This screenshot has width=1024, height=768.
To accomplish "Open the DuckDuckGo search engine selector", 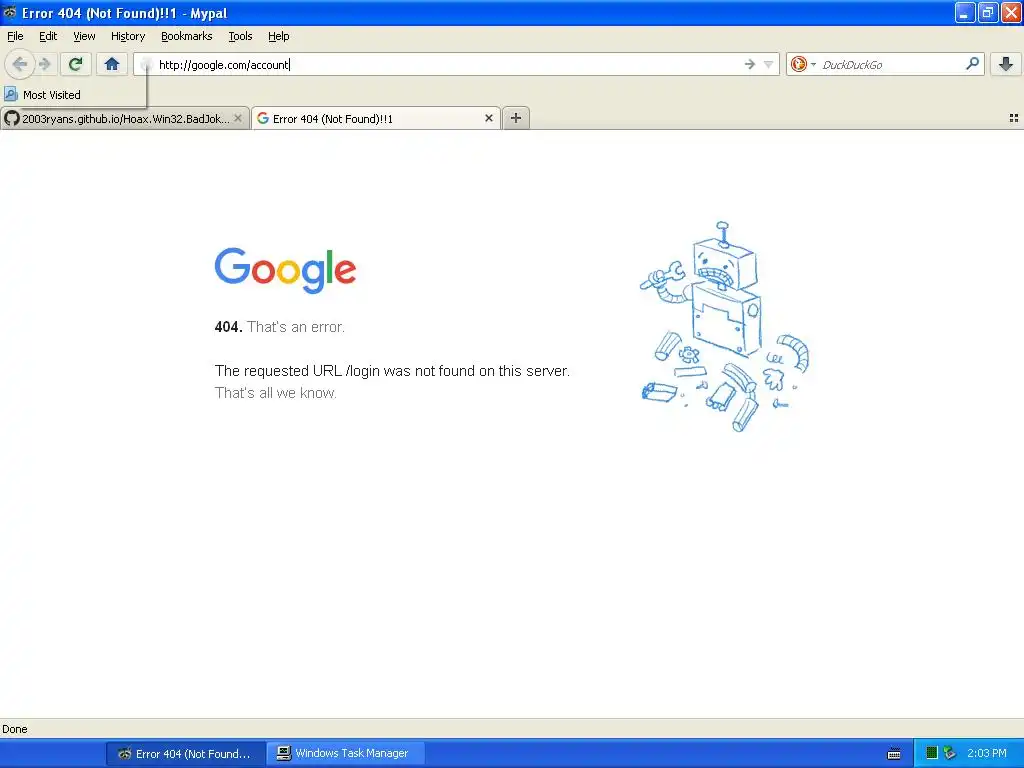I will [803, 64].
